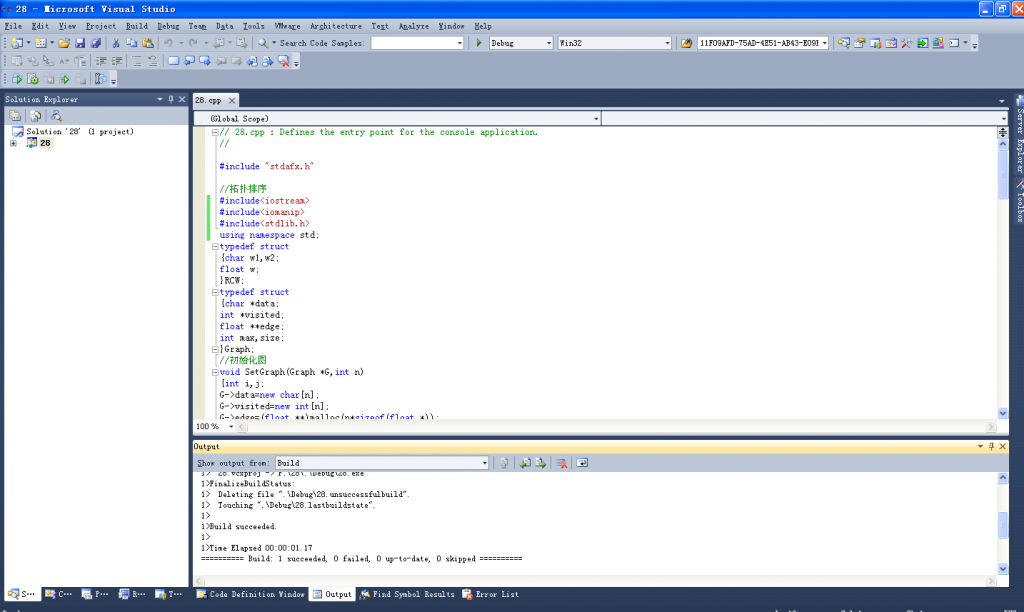Switch to the Code Definition Window tab
The height and width of the screenshot is (612, 1024).
coord(250,593)
